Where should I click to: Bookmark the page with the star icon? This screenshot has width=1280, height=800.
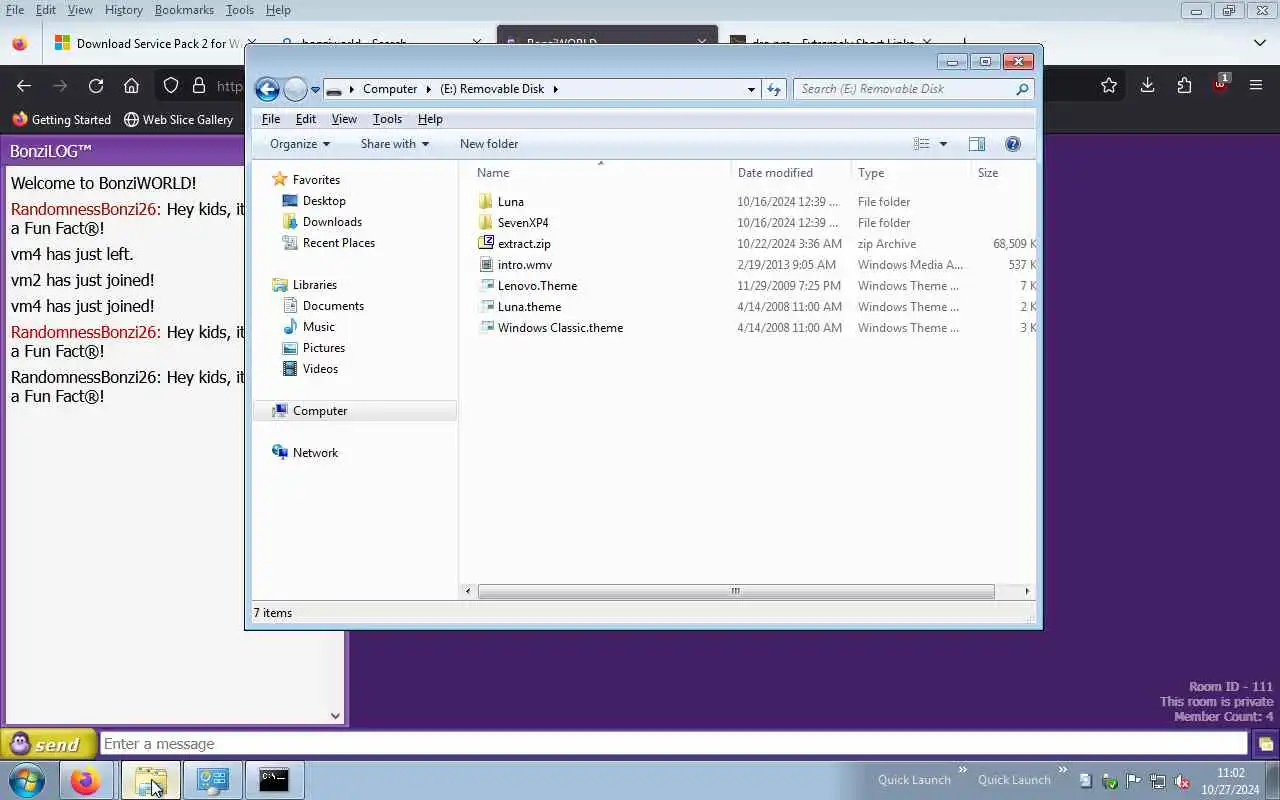[1109, 86]
